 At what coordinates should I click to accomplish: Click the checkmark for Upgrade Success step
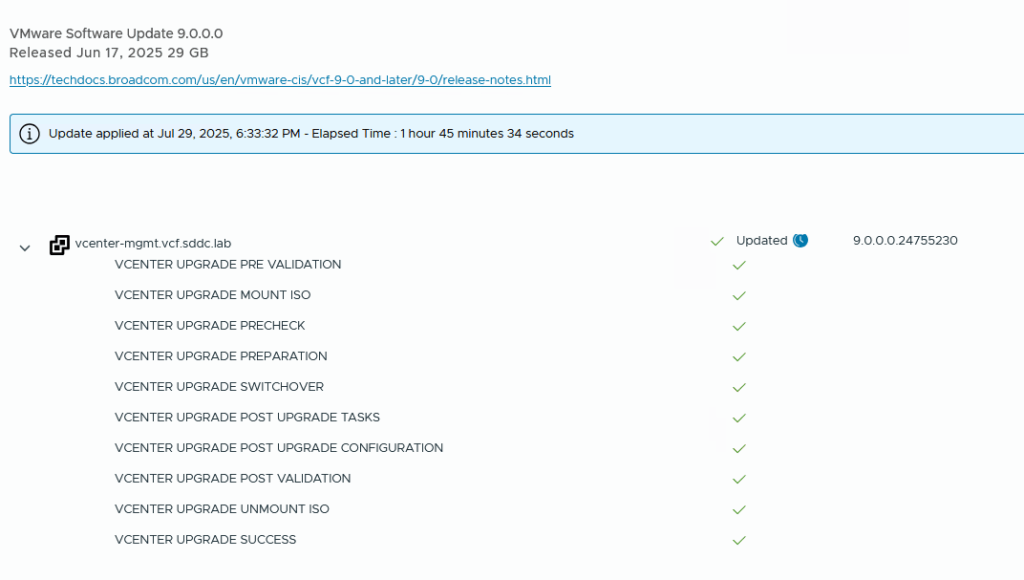point(739,540)
